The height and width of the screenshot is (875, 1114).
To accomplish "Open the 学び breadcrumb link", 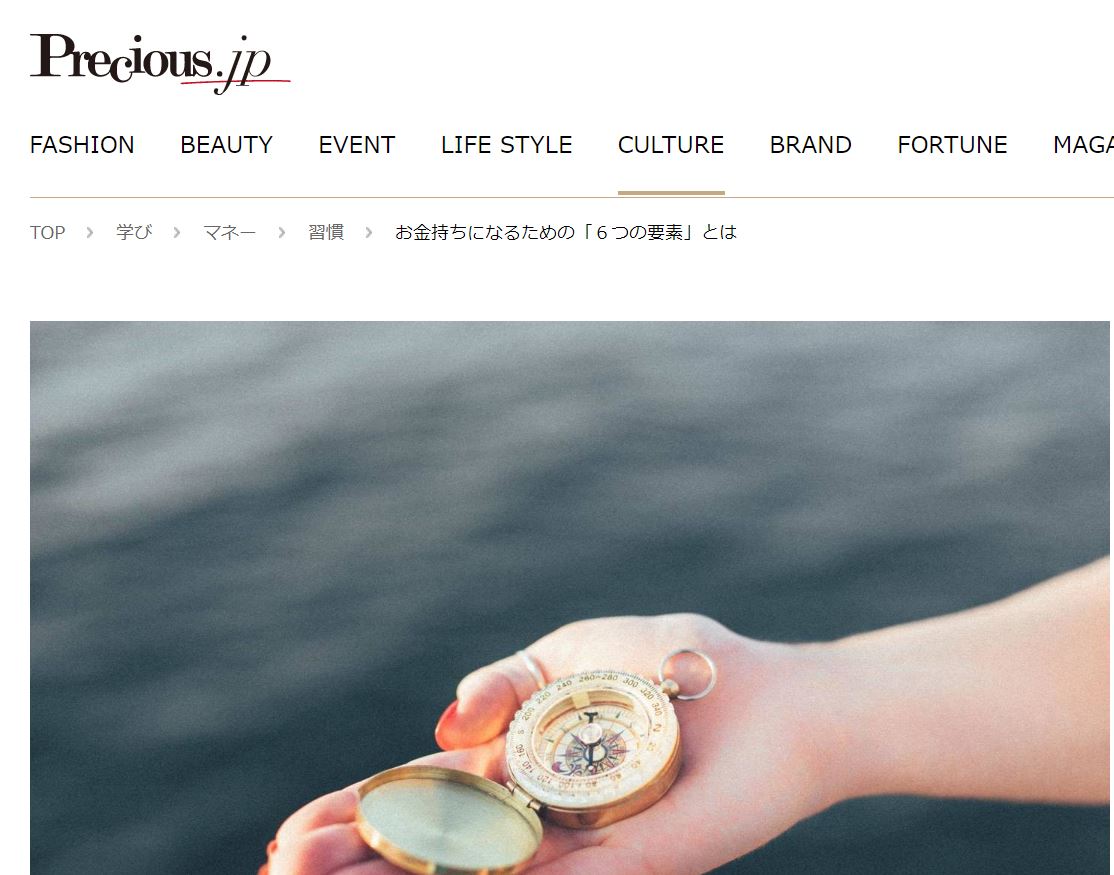I will [x=134, y=232].
